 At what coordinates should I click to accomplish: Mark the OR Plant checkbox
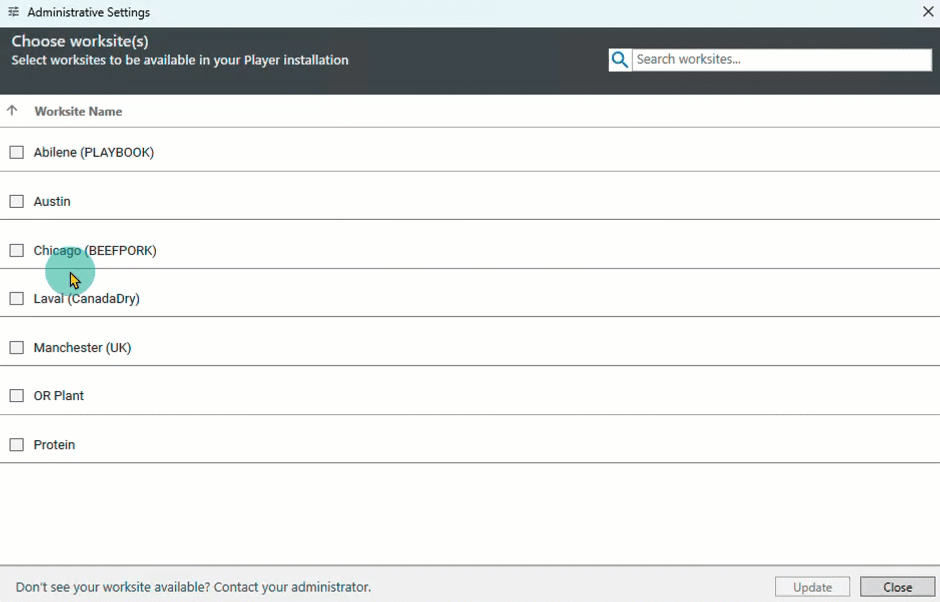tap(17, 396)
